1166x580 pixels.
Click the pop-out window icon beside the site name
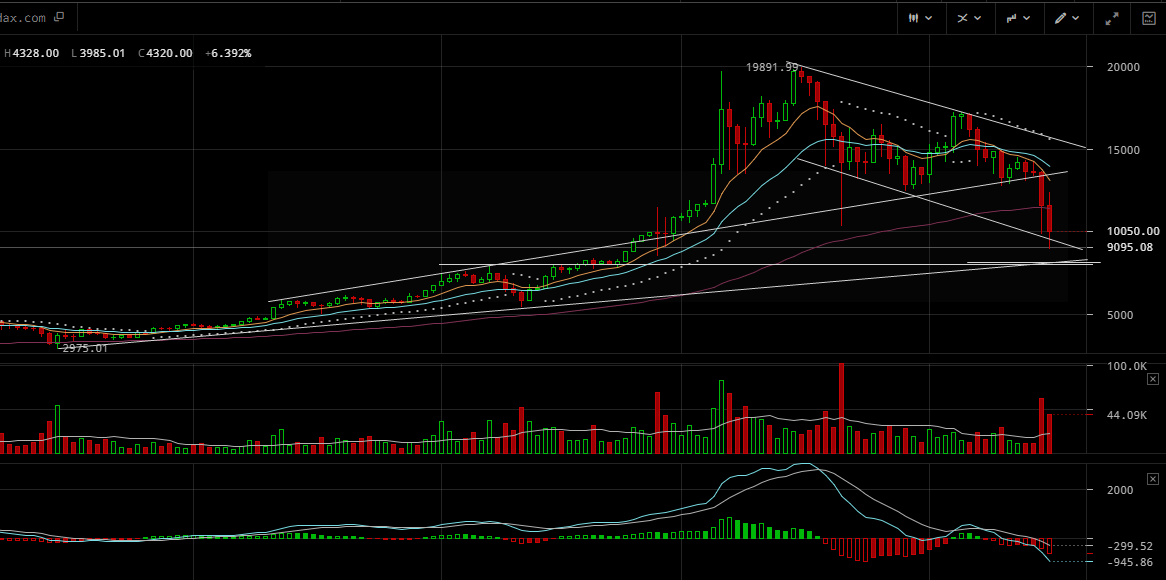coord(58,17)
